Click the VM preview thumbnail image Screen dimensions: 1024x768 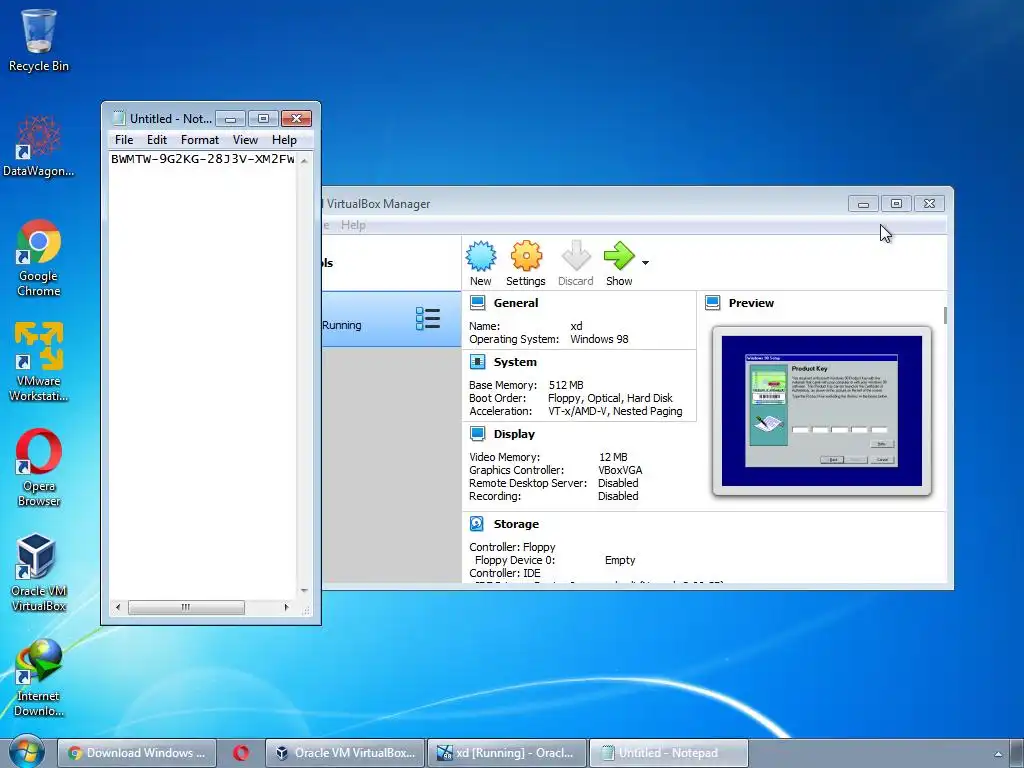pyautogui.click(x=822, y=411)
